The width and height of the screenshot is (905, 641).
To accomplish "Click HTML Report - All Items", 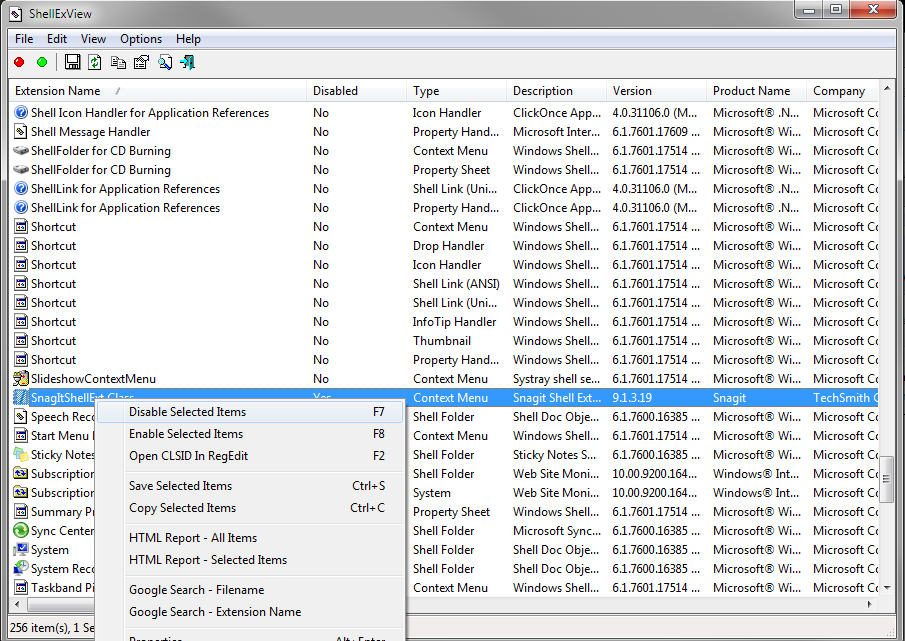I will pos(193,538).
